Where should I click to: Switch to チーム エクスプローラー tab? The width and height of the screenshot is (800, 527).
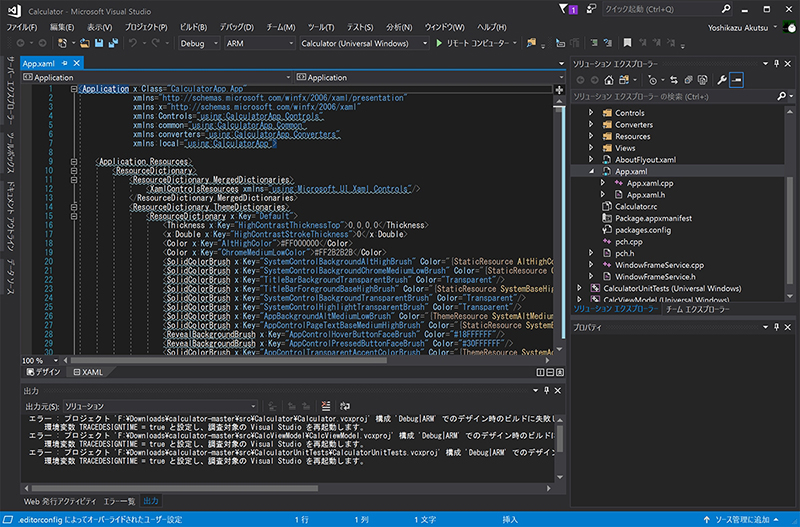[x=697, y=309]
